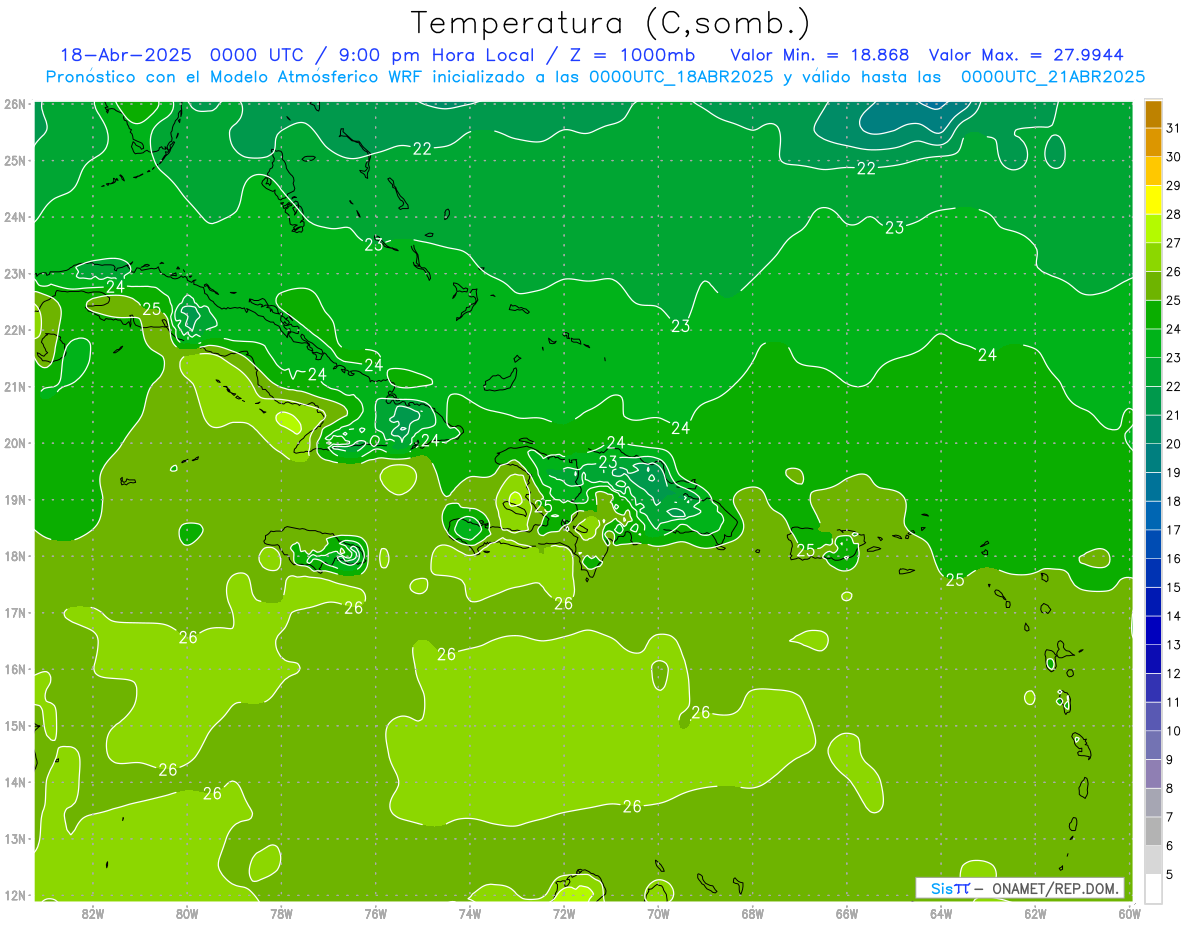Image resolution: width=1200 pixels, height=927 pixels.
Task: Click the "12N" latitude axis label
Action: (x=15, y=894)
